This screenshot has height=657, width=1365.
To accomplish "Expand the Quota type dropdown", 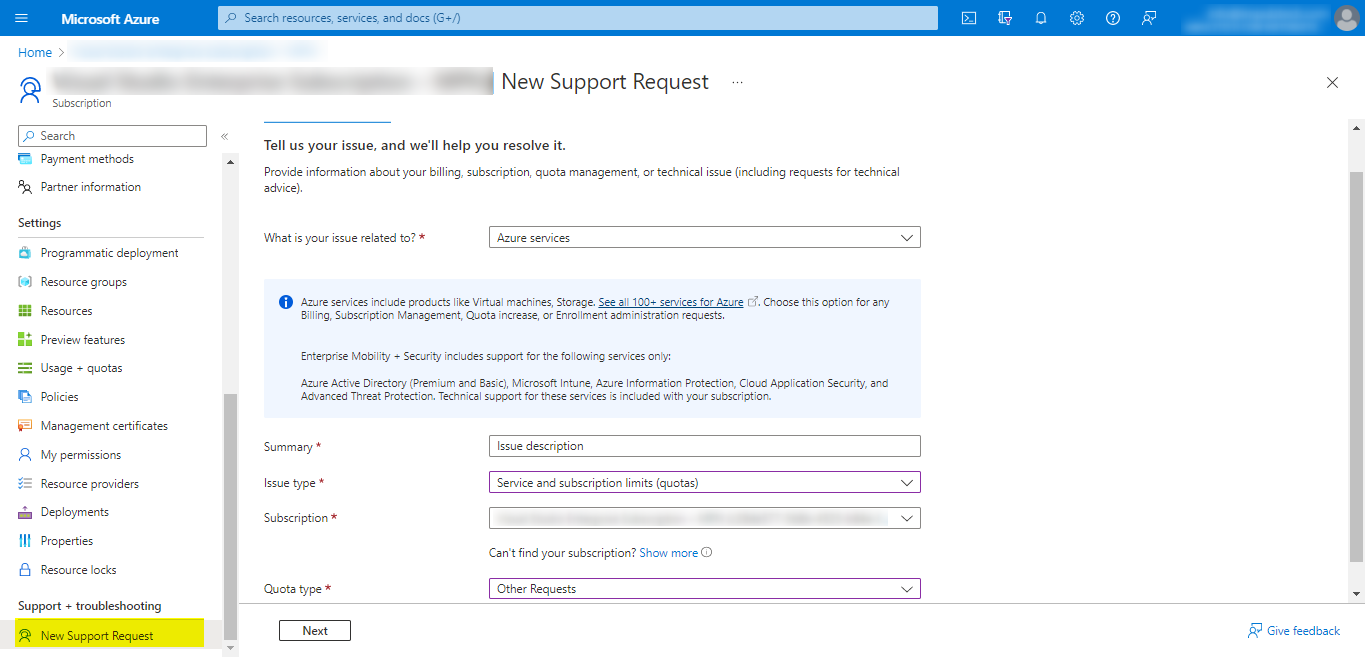I will tap(704, 589).
